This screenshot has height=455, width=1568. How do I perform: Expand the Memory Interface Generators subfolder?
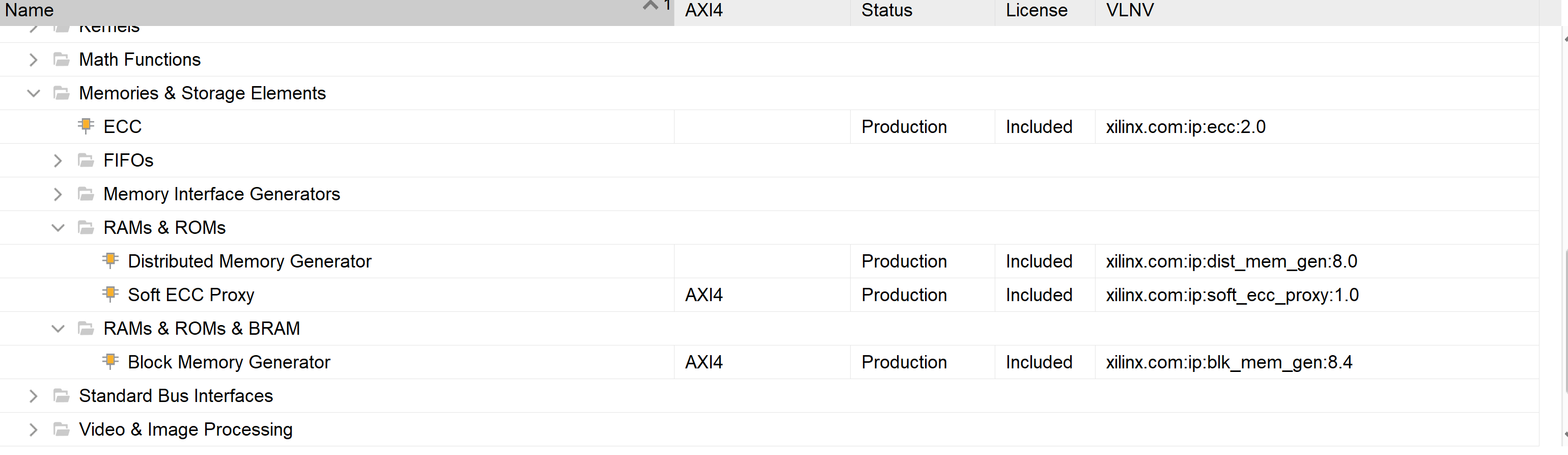coord(58,194)
